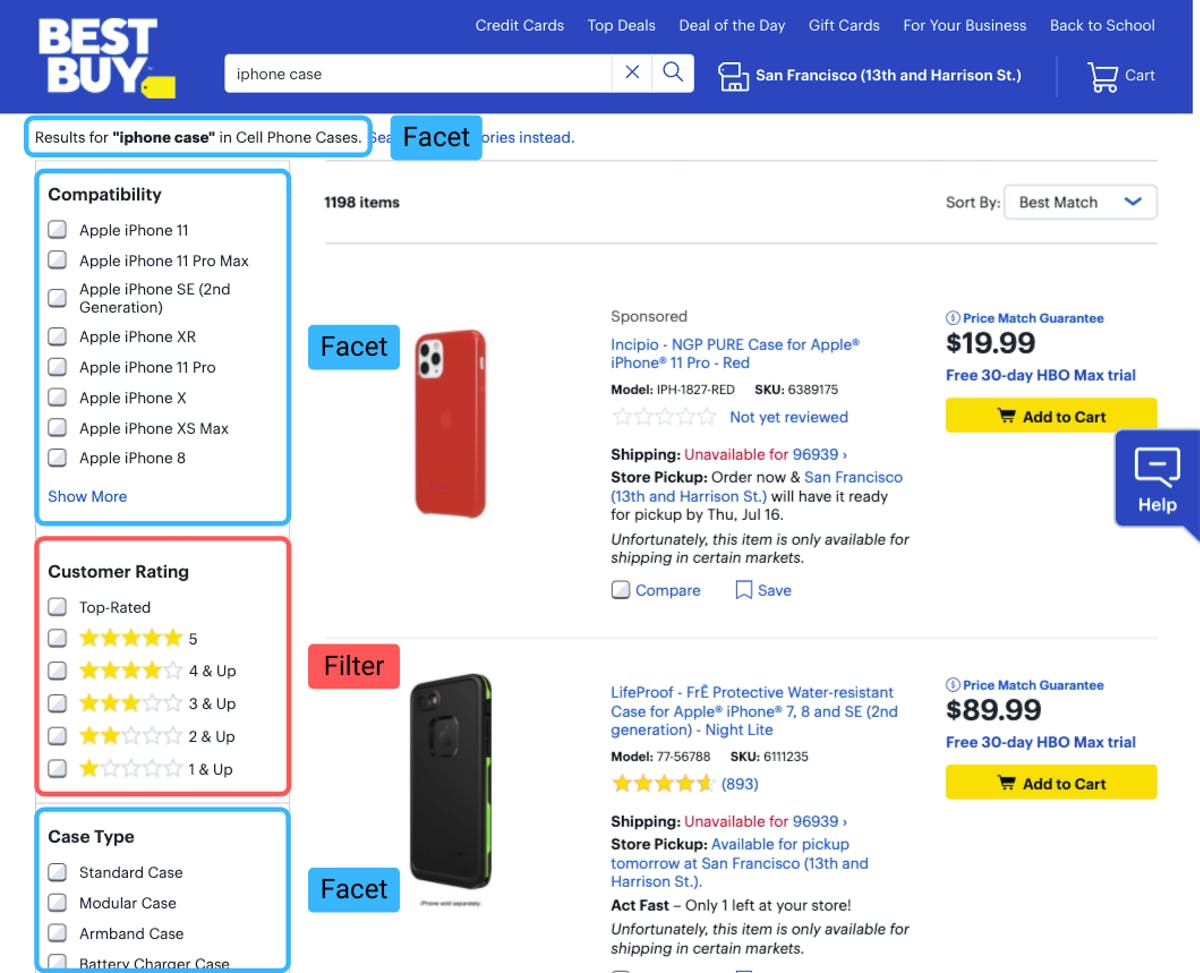The width and height of the screenshot is (1200, 973).
Task: Open the Top Deals menu item
Action: tap(621, 25)
